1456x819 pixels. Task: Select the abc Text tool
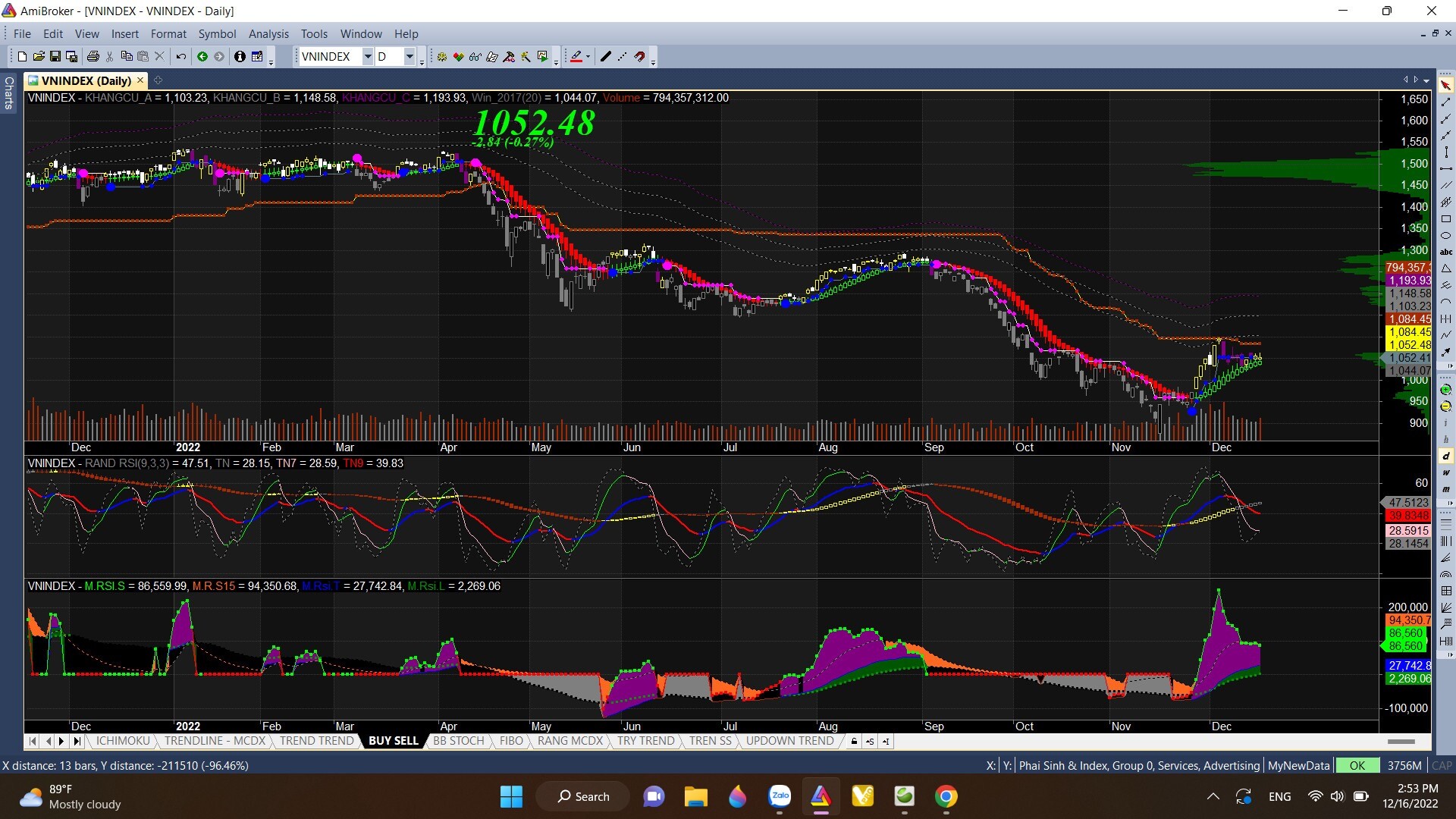(x=1446, y=251)
